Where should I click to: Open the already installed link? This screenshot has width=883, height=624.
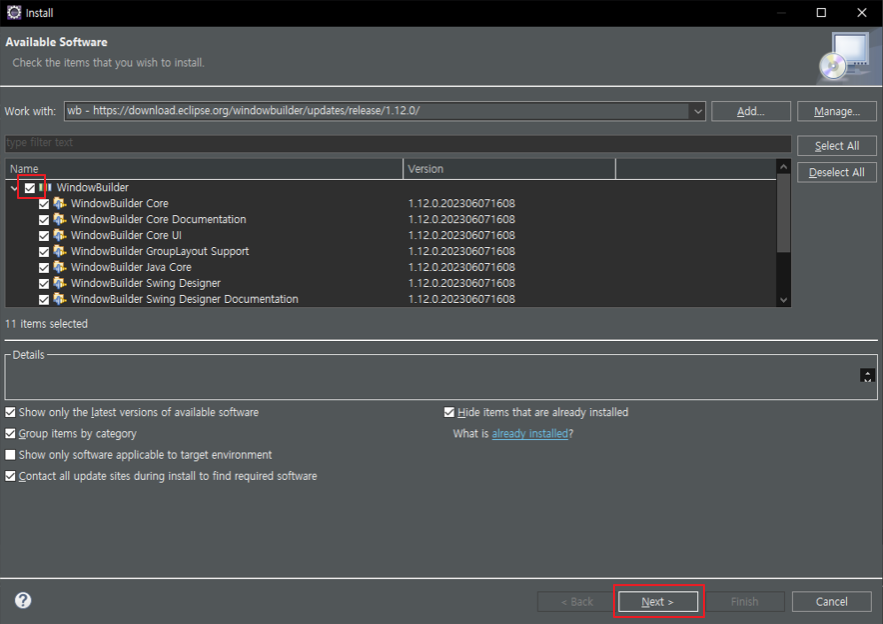(530, 434)
